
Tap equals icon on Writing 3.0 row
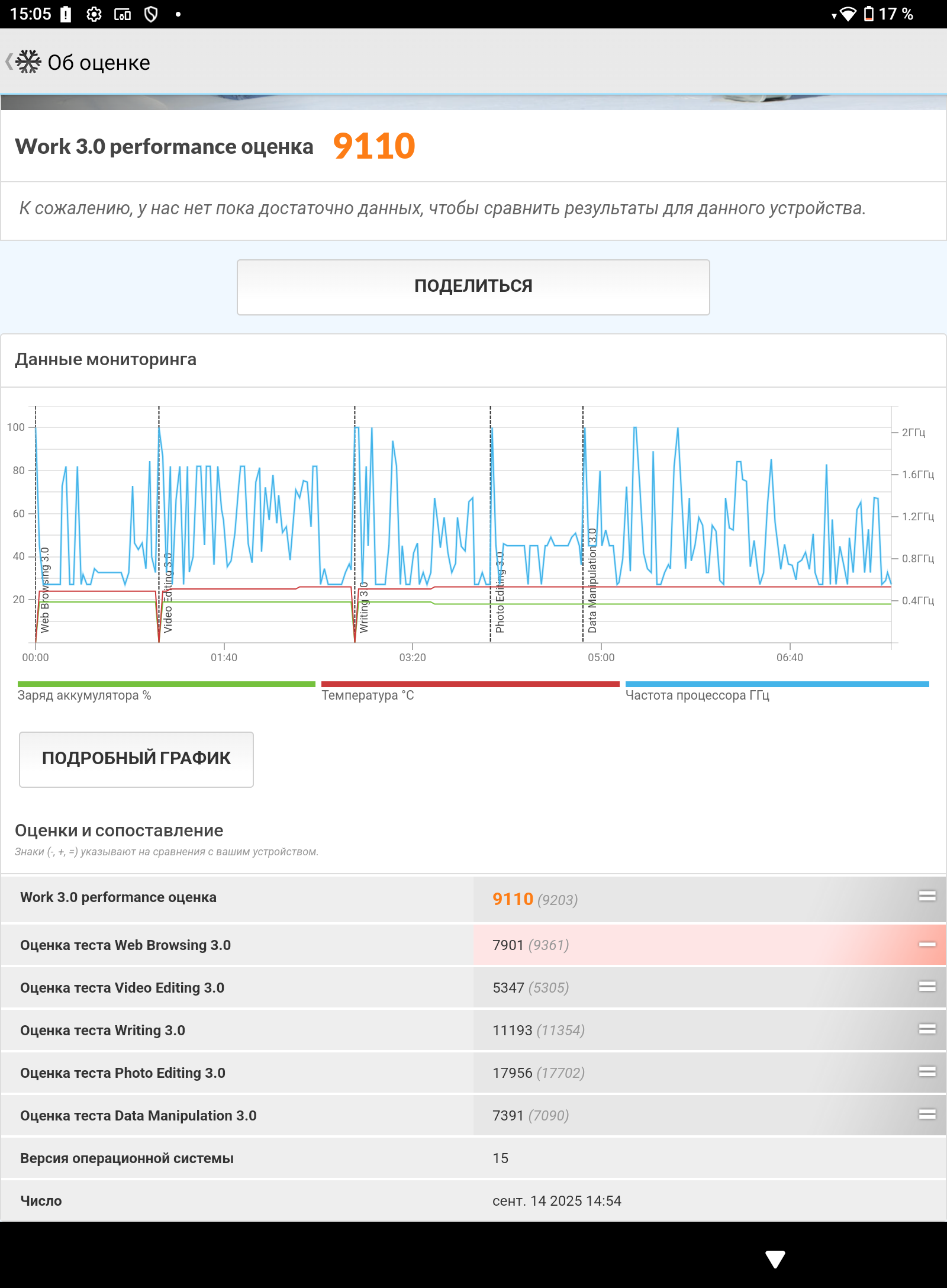(927, 1029)
